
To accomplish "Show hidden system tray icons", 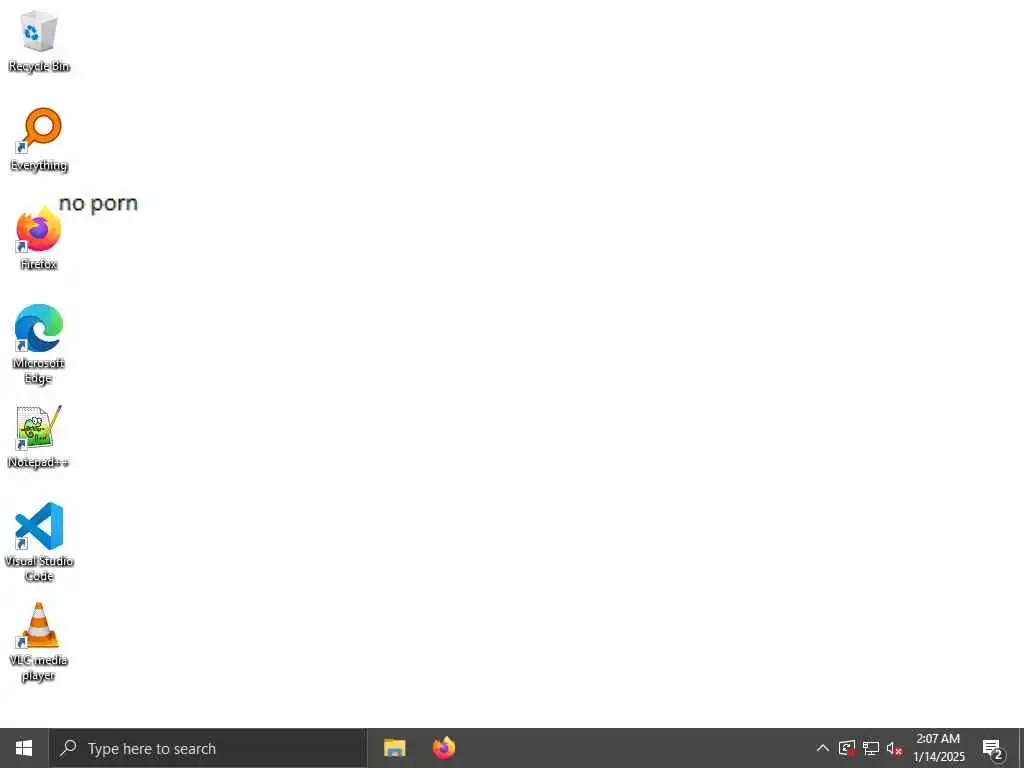I will (x=823, y=748).
